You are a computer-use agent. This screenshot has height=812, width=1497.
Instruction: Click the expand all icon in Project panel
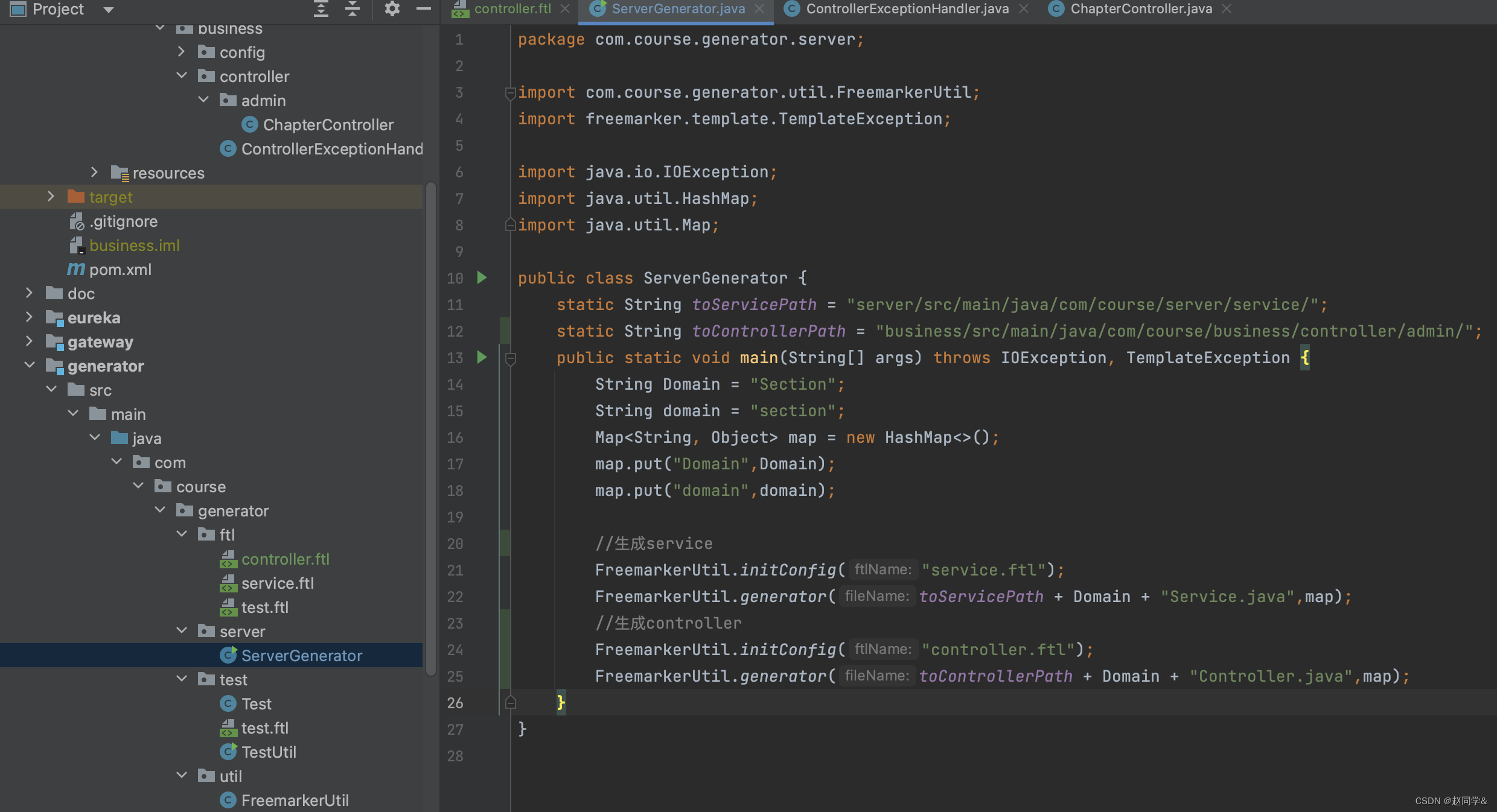pyautogui.click(x=321, y=9)
